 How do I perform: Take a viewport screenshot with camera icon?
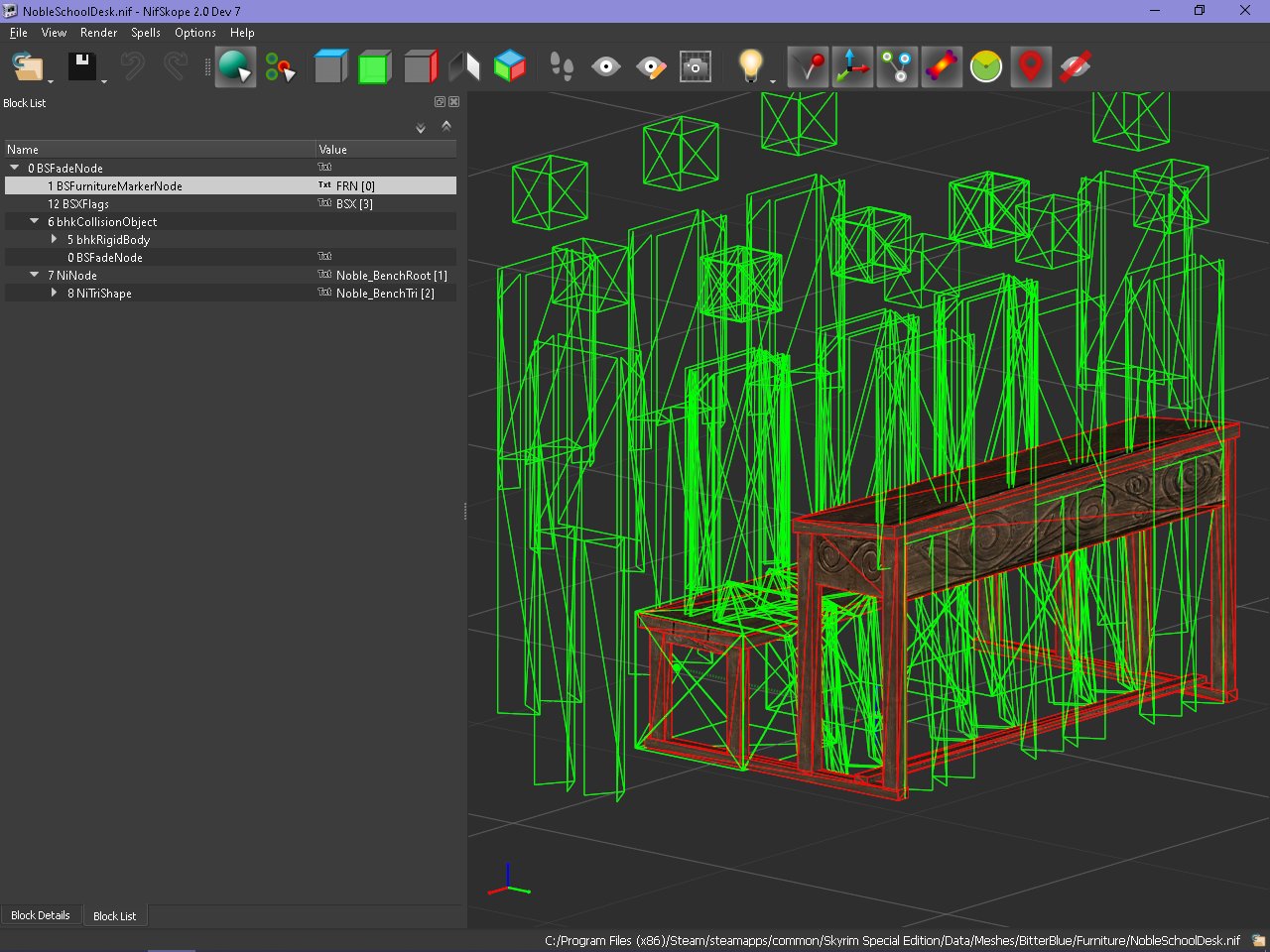click(x=696, y=67)
